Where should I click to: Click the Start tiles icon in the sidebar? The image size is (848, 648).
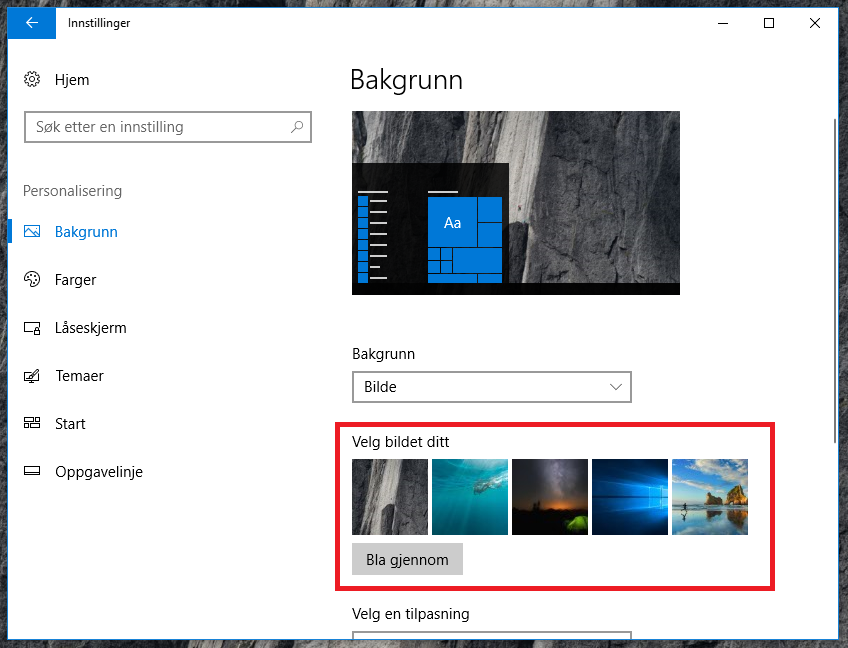pos(32,424)
